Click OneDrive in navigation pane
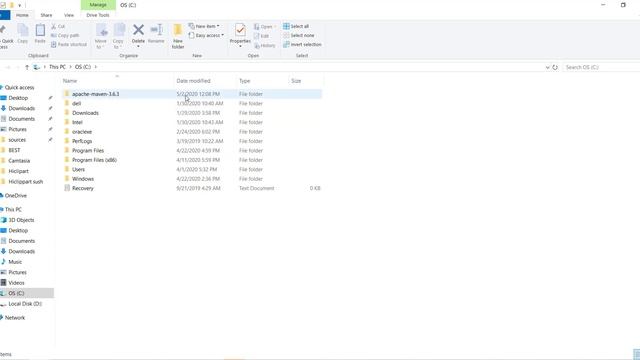 click(x=16, y=196)
